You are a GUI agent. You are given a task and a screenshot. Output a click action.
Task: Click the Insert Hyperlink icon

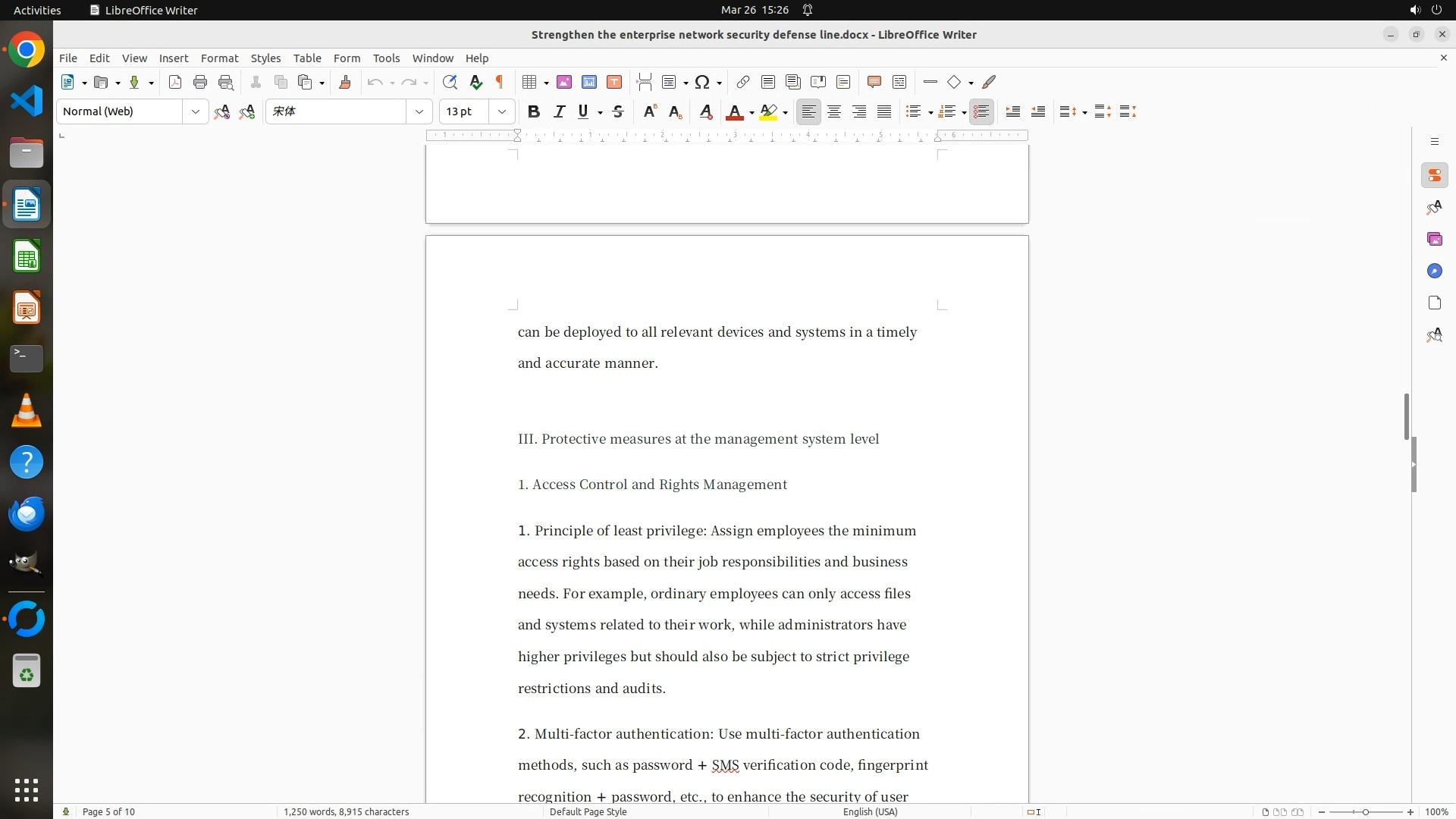pos(743,83)
